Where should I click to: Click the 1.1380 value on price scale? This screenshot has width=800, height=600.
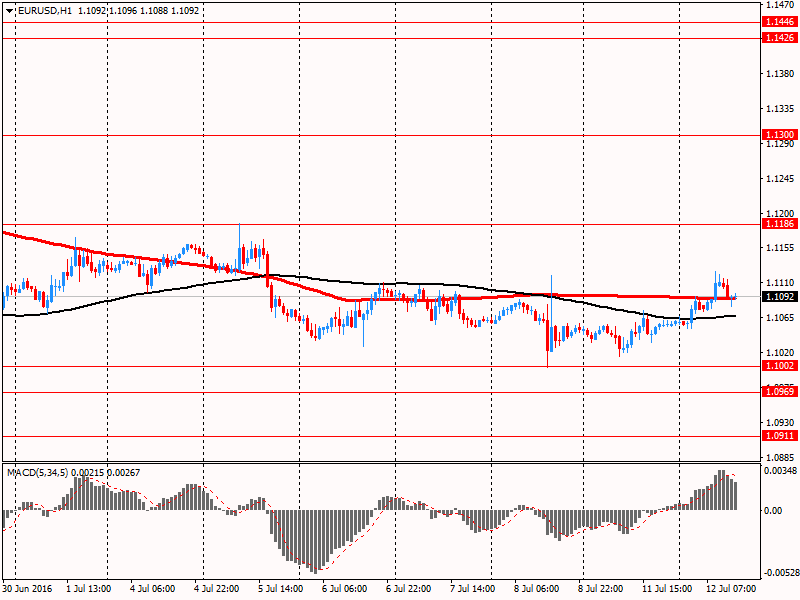coord(780,73)
